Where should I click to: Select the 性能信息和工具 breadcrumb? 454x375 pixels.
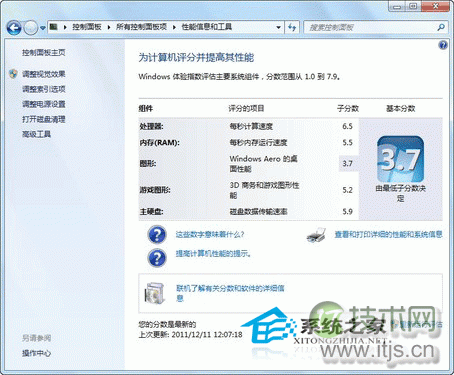pos(206,27)
